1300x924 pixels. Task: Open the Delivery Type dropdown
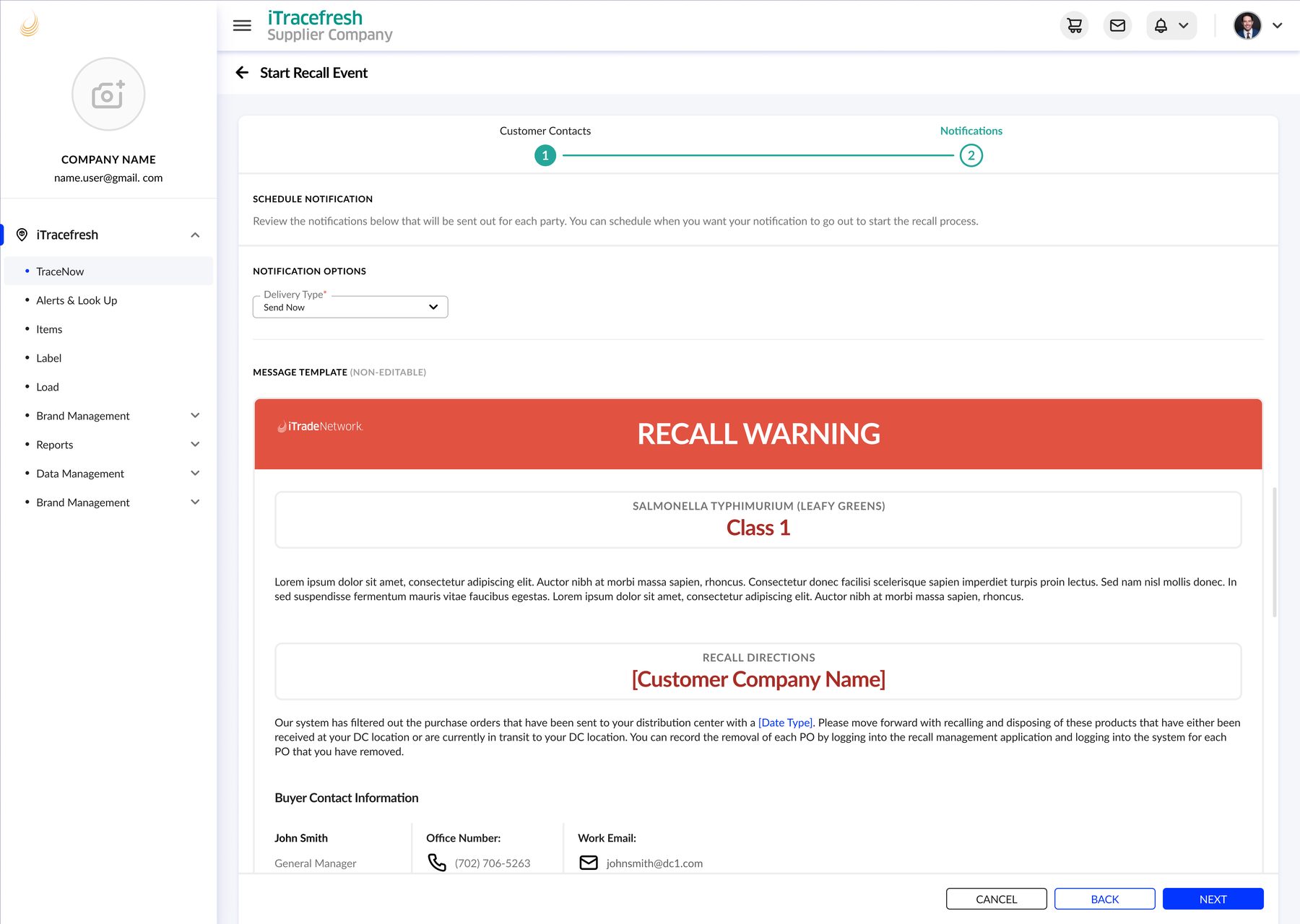[x=350, y=307]
